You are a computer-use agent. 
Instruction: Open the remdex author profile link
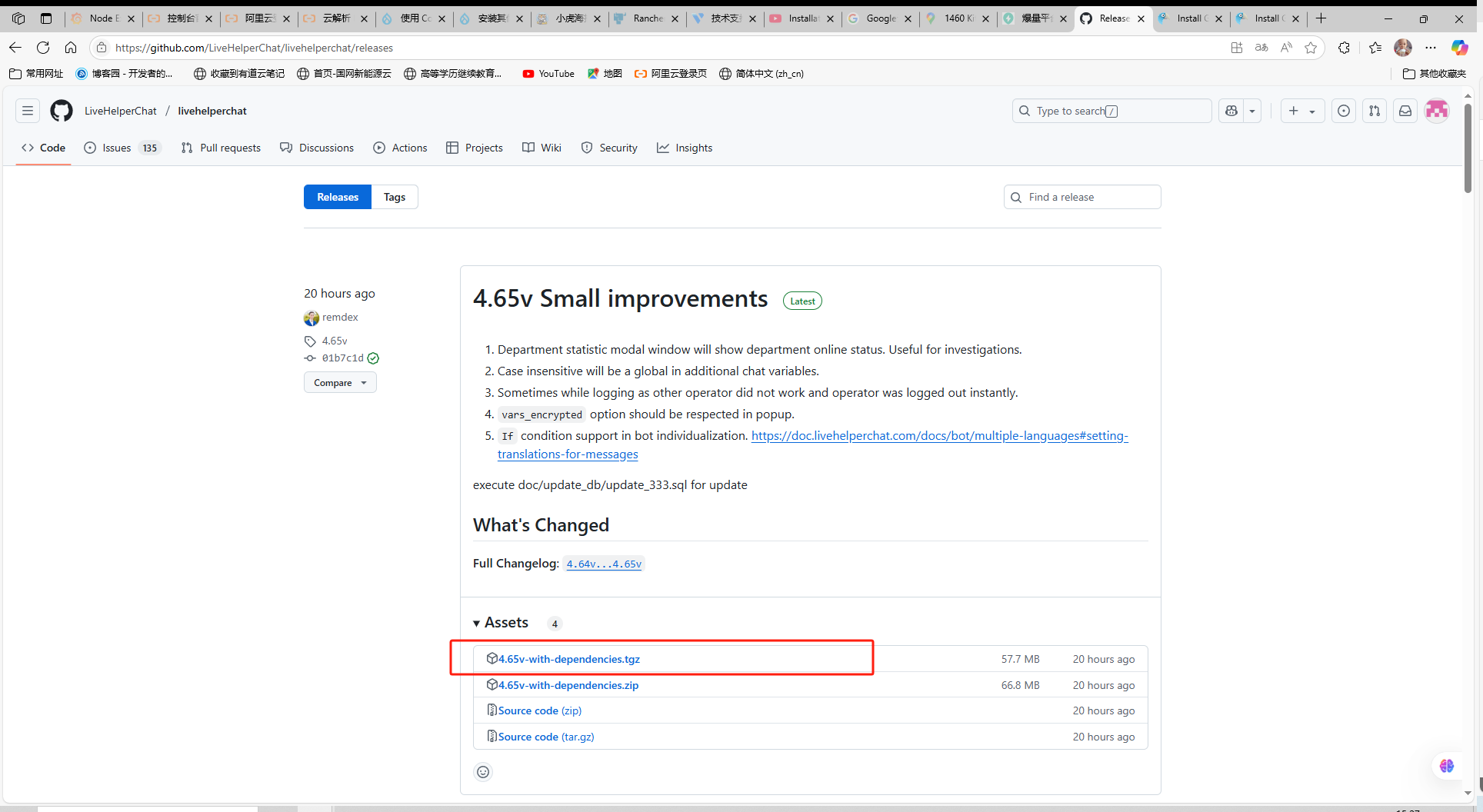tap(340, 317)
